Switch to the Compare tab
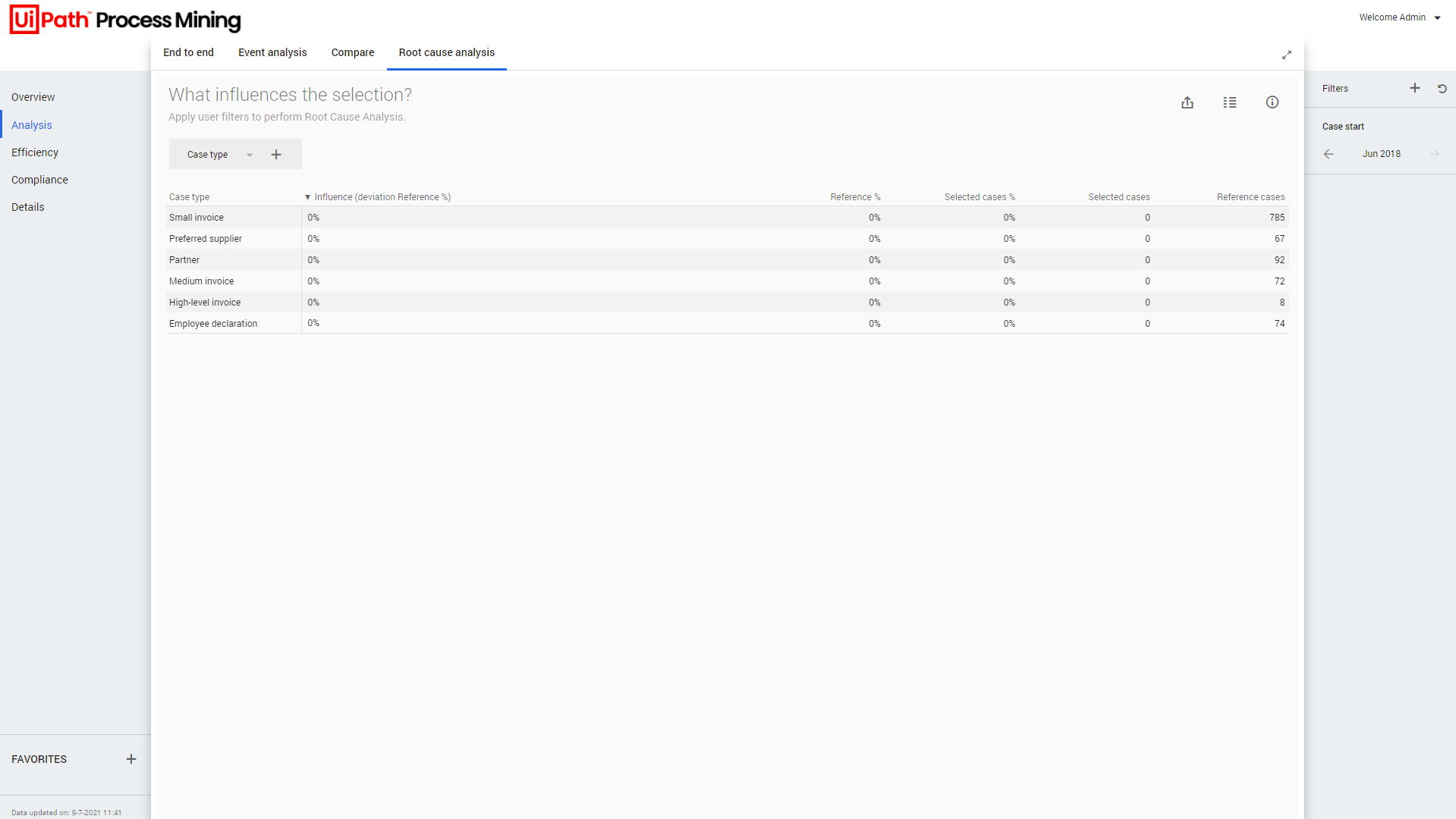The width and height of the screenshot is (1456, 819). (x=353, y=52)
